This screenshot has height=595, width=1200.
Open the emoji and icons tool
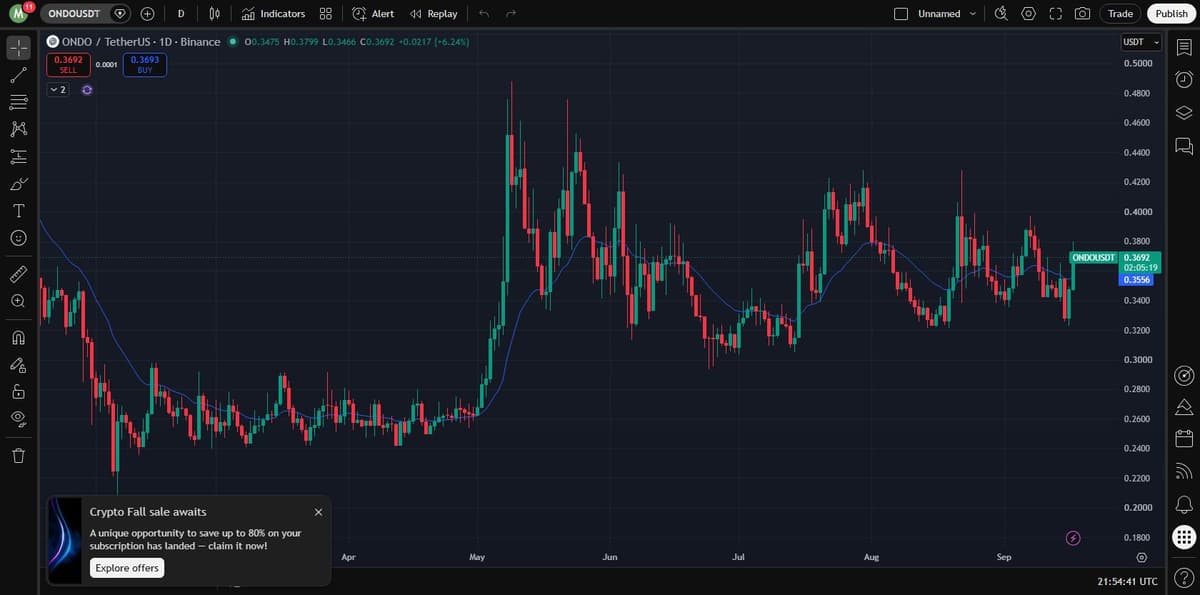(x=18, y=238)
